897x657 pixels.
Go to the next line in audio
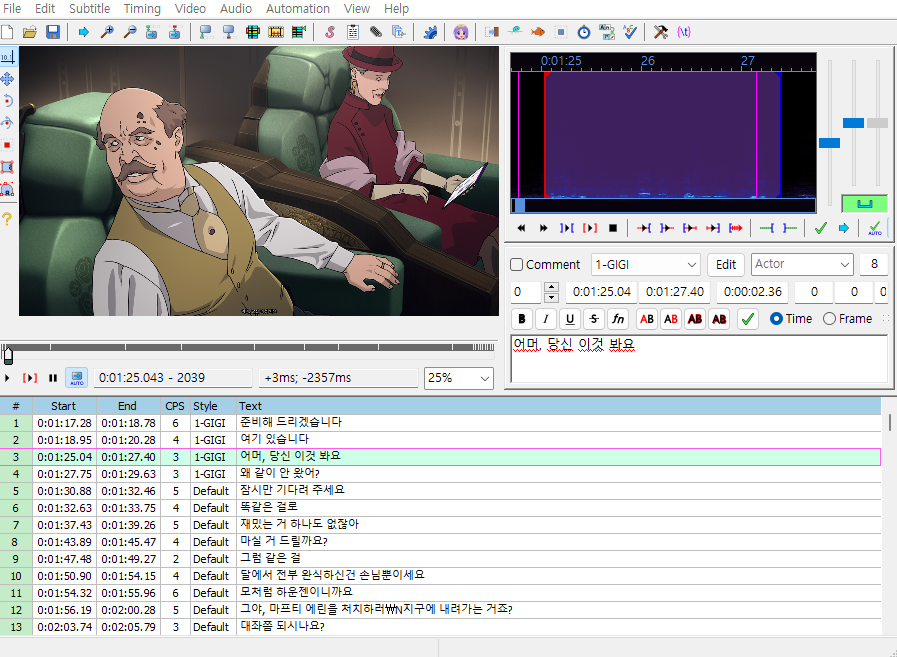[543, 228]
